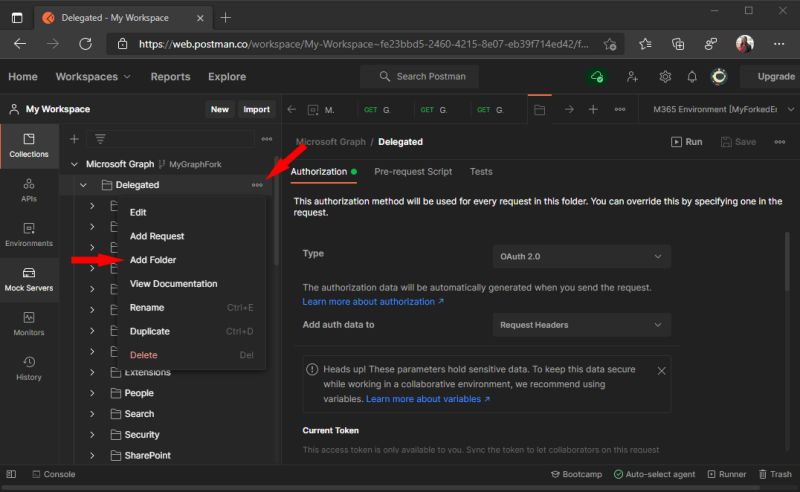This screenshot has width=800, height=492.
Task: Open collections panel more options (three dots)
Action: [267, 139]
